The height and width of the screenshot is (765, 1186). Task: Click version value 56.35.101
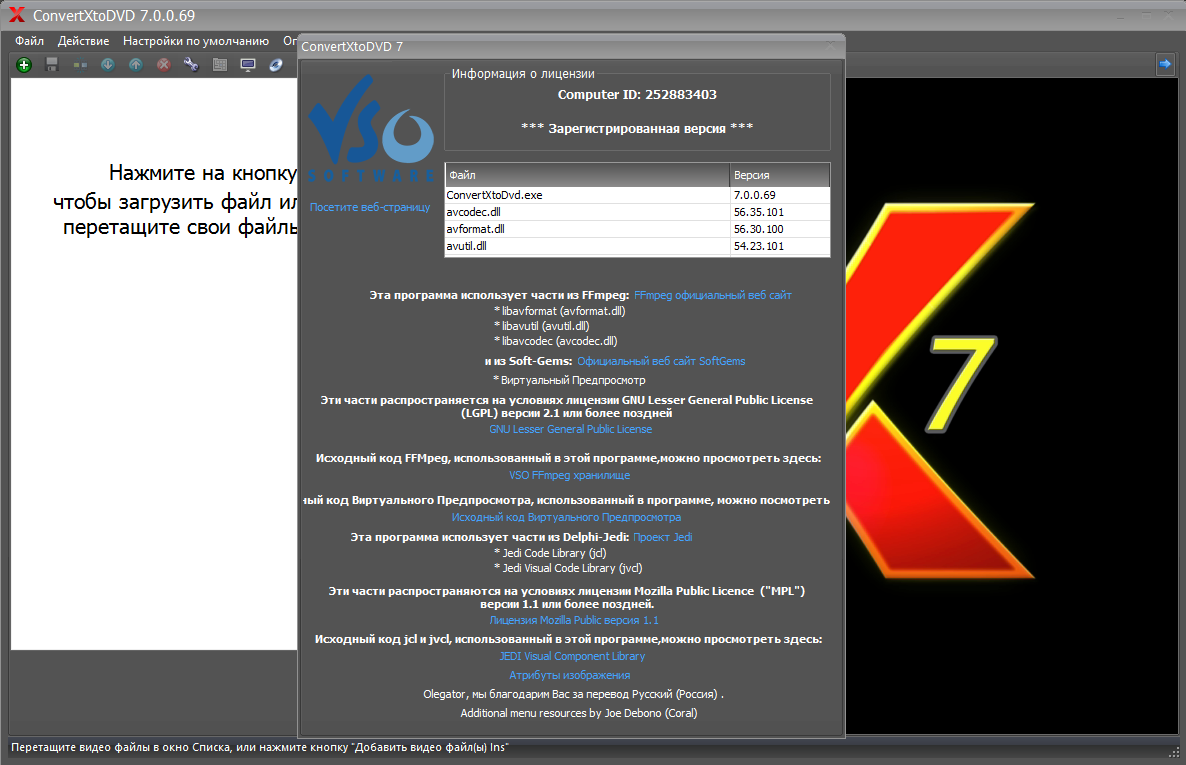759,212
